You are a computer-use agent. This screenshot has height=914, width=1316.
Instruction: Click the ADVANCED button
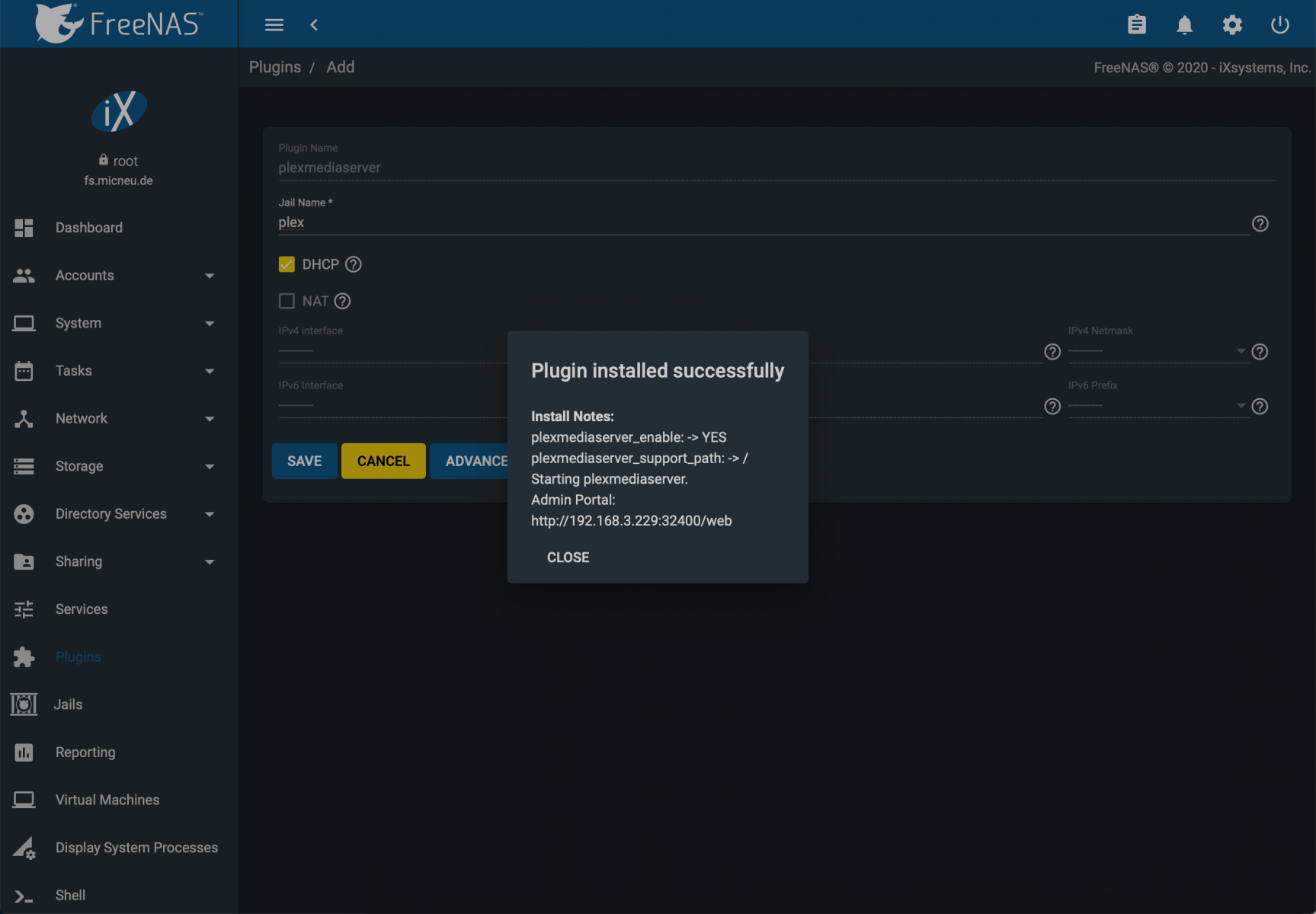469,461
